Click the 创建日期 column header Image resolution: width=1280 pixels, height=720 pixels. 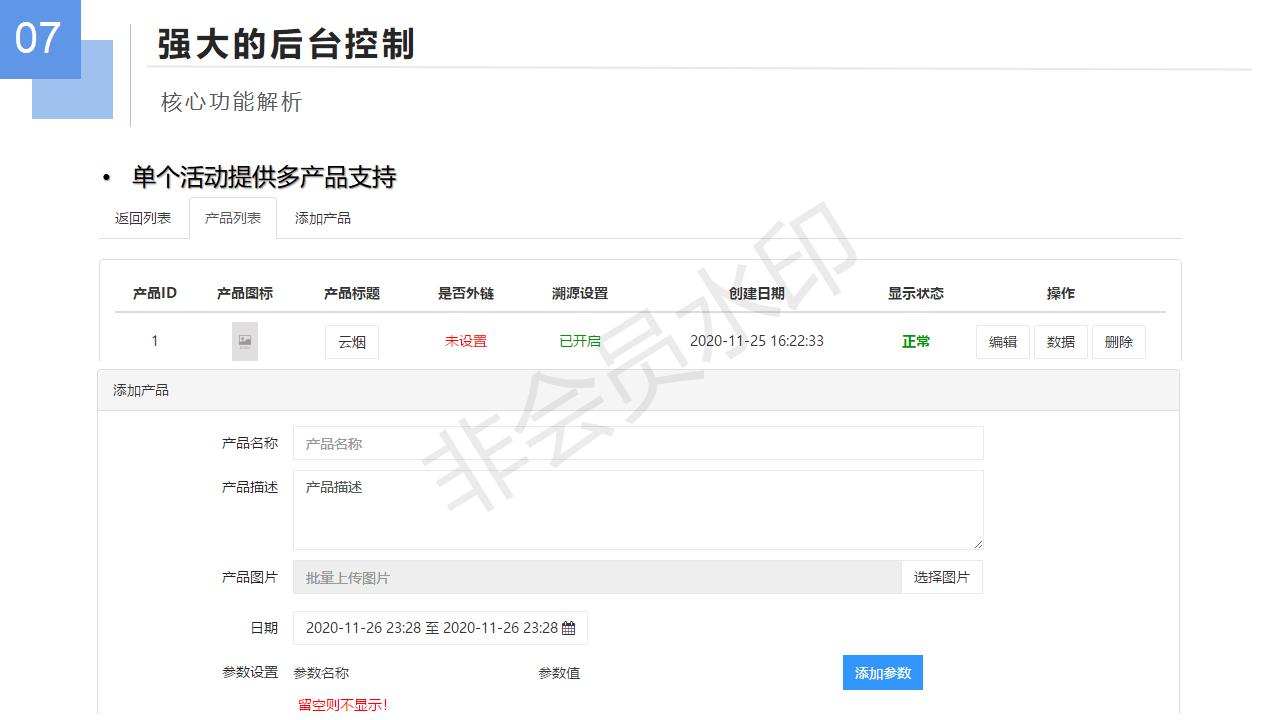pos(757,293)
